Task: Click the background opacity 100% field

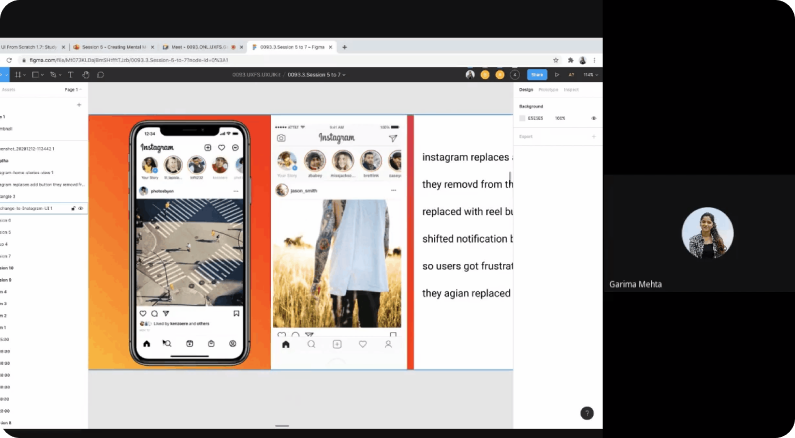Action: [560, 118]
